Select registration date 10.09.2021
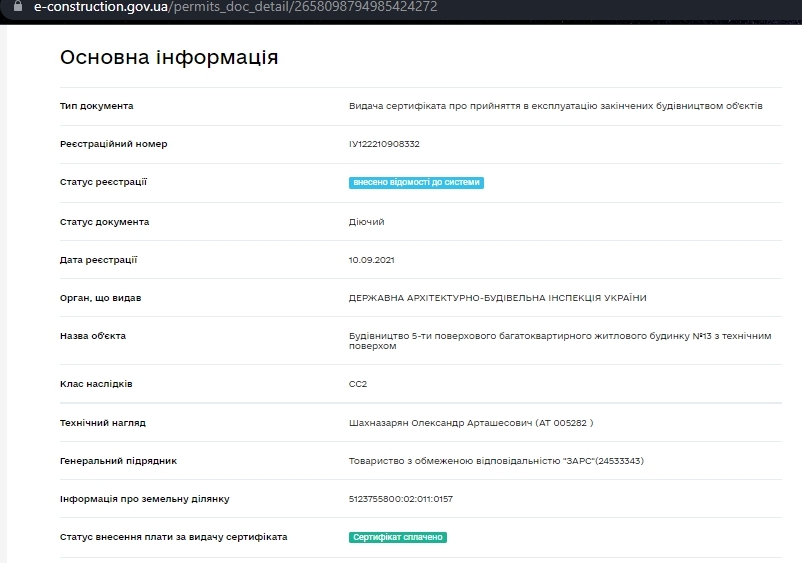 371,260
